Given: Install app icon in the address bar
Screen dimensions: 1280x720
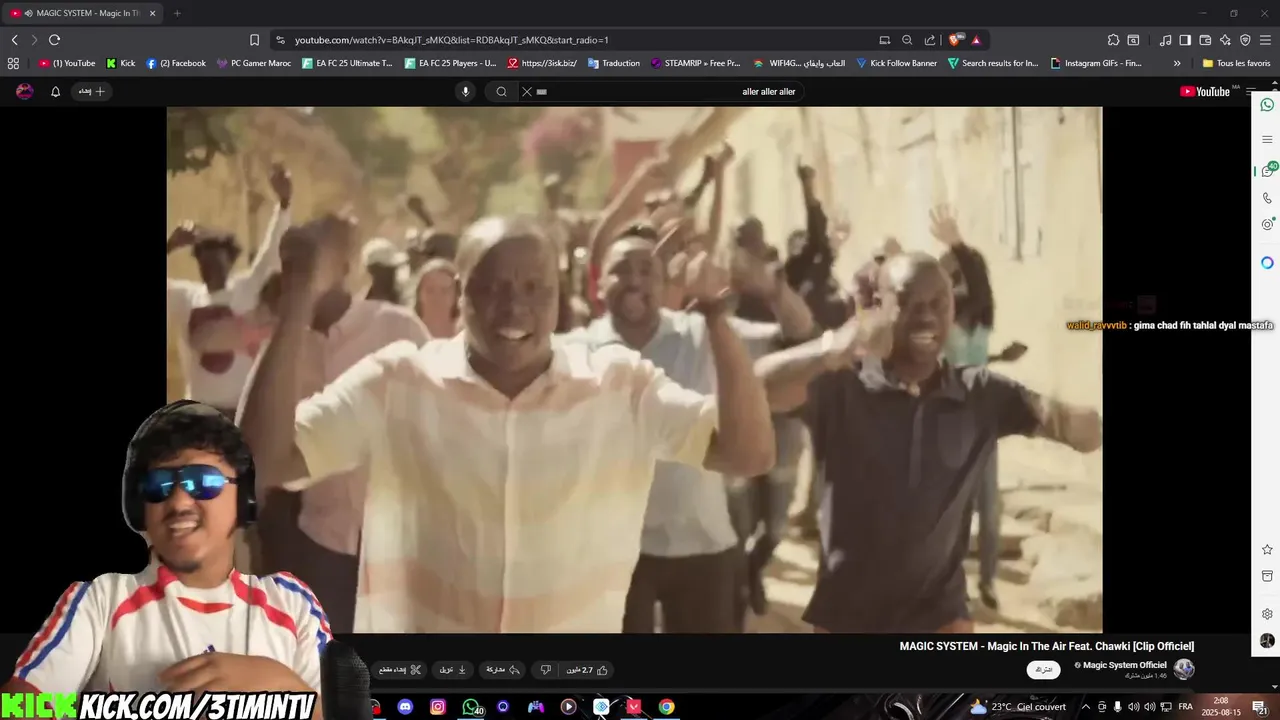Looking at the screenshot, I should (884, 40).
